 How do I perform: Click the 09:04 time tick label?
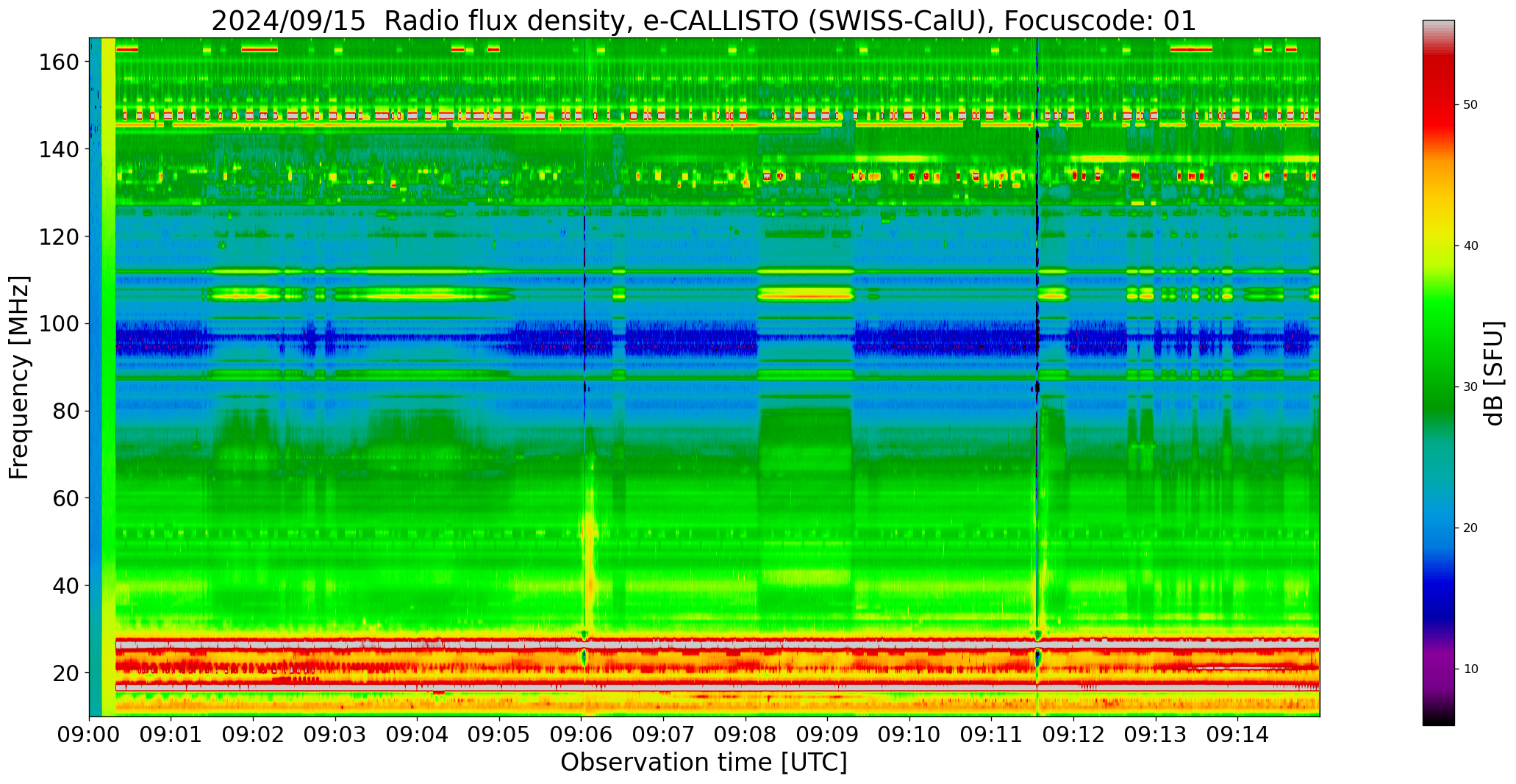pyautogui.click(x=418, y=734)
